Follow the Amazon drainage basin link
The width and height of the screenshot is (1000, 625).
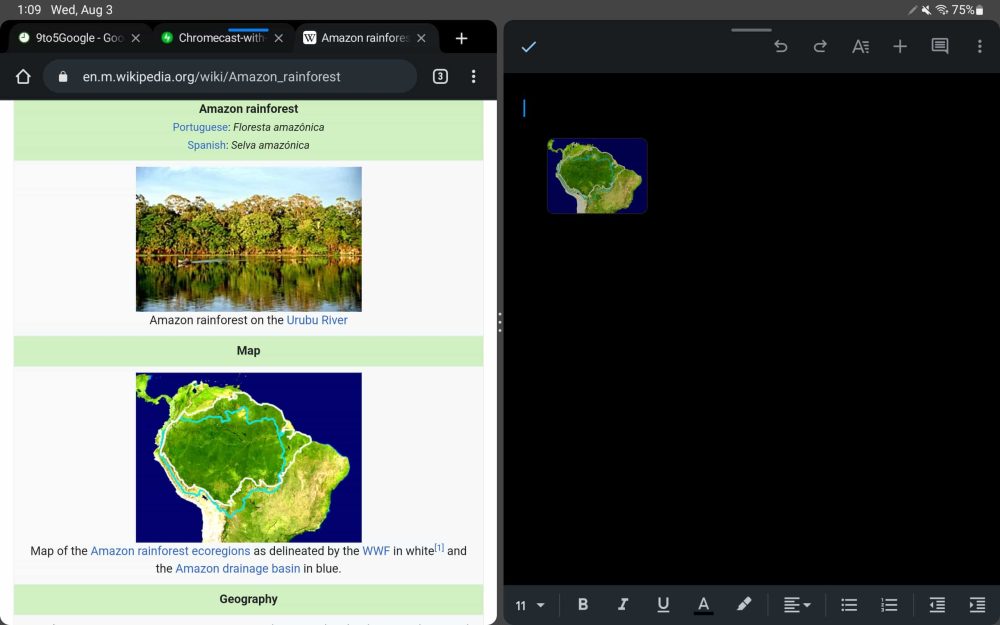237,569
